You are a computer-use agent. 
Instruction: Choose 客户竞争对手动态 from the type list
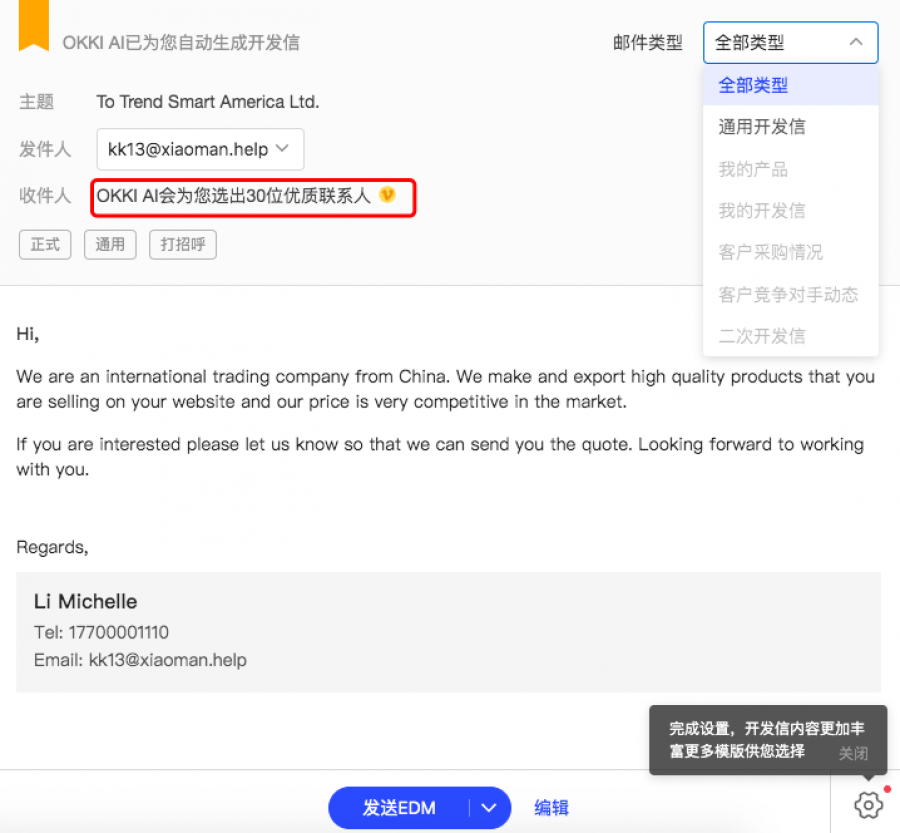pyautogui.click(x=790, y=295)
